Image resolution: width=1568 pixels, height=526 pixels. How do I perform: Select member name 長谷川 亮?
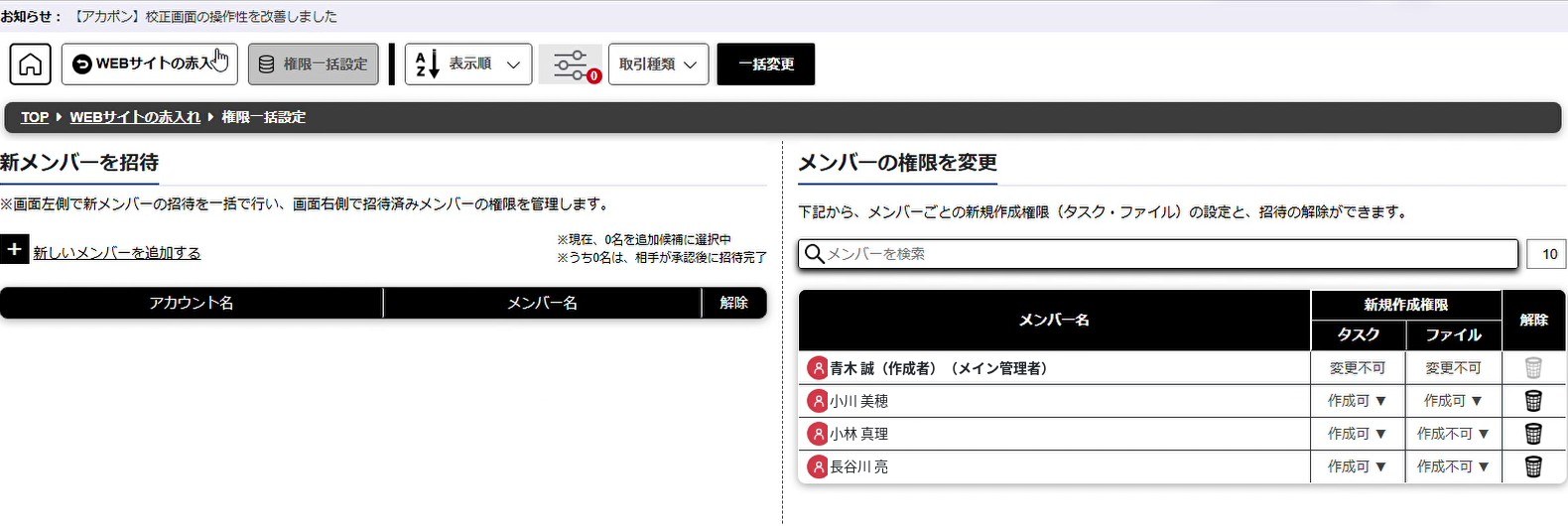coord(859,466)
